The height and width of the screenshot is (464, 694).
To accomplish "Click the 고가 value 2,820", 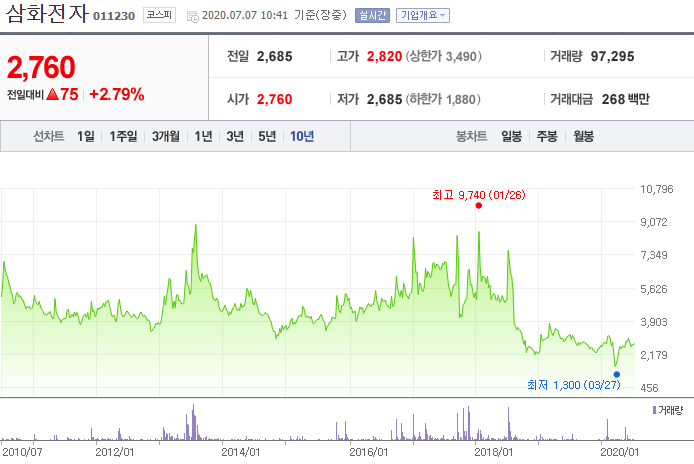I will click(x=384, y=57).
